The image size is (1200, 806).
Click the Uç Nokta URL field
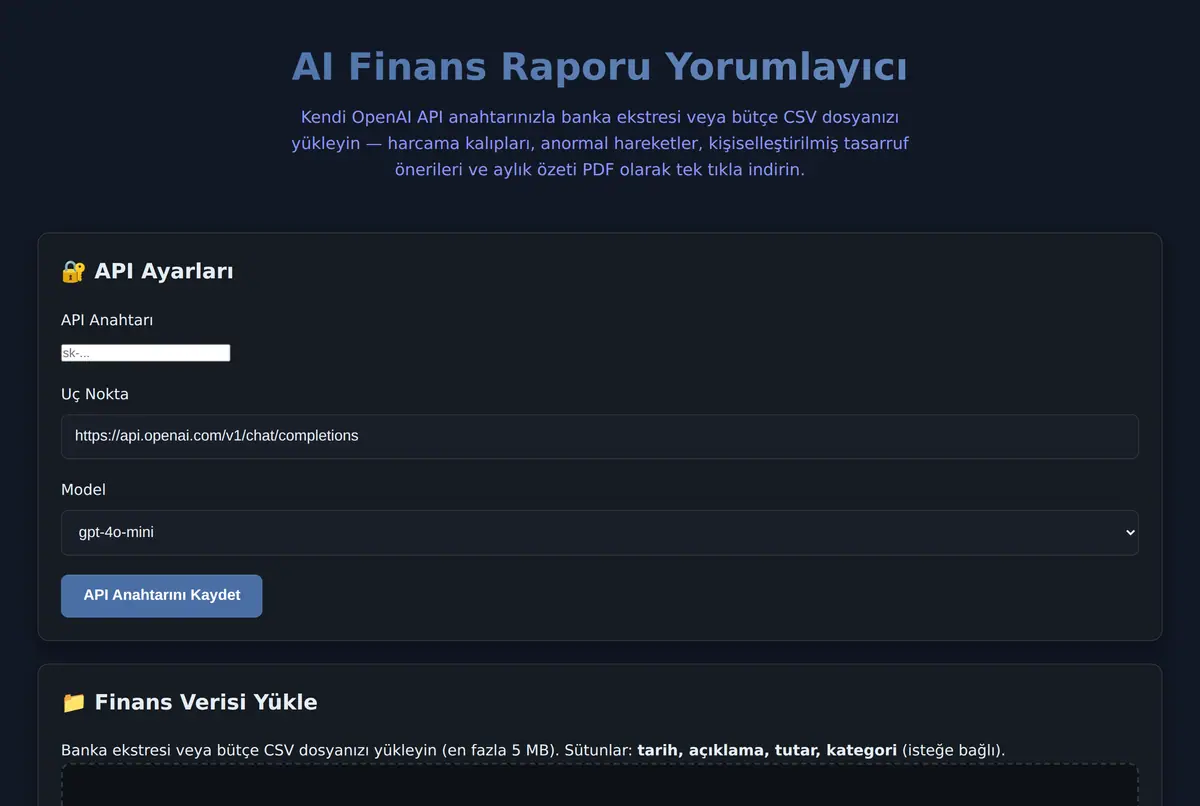pyautogui.click(x=600, y=437)
